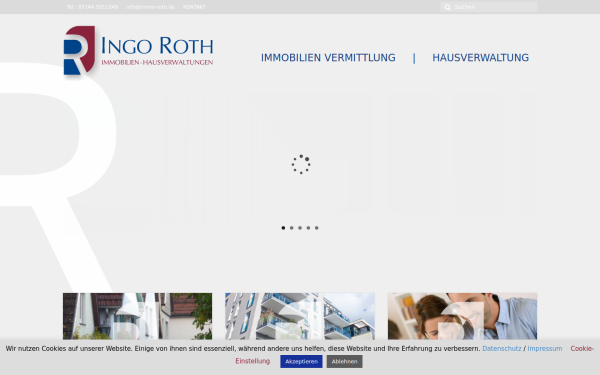Open the Immobilien Vermittlung menu
The width and height of the screenshot is (600, 375).
[328, 58]
